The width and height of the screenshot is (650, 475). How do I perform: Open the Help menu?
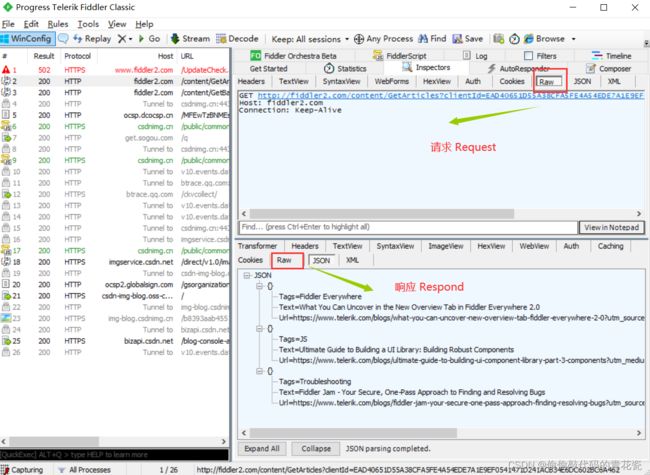point(144,24)
